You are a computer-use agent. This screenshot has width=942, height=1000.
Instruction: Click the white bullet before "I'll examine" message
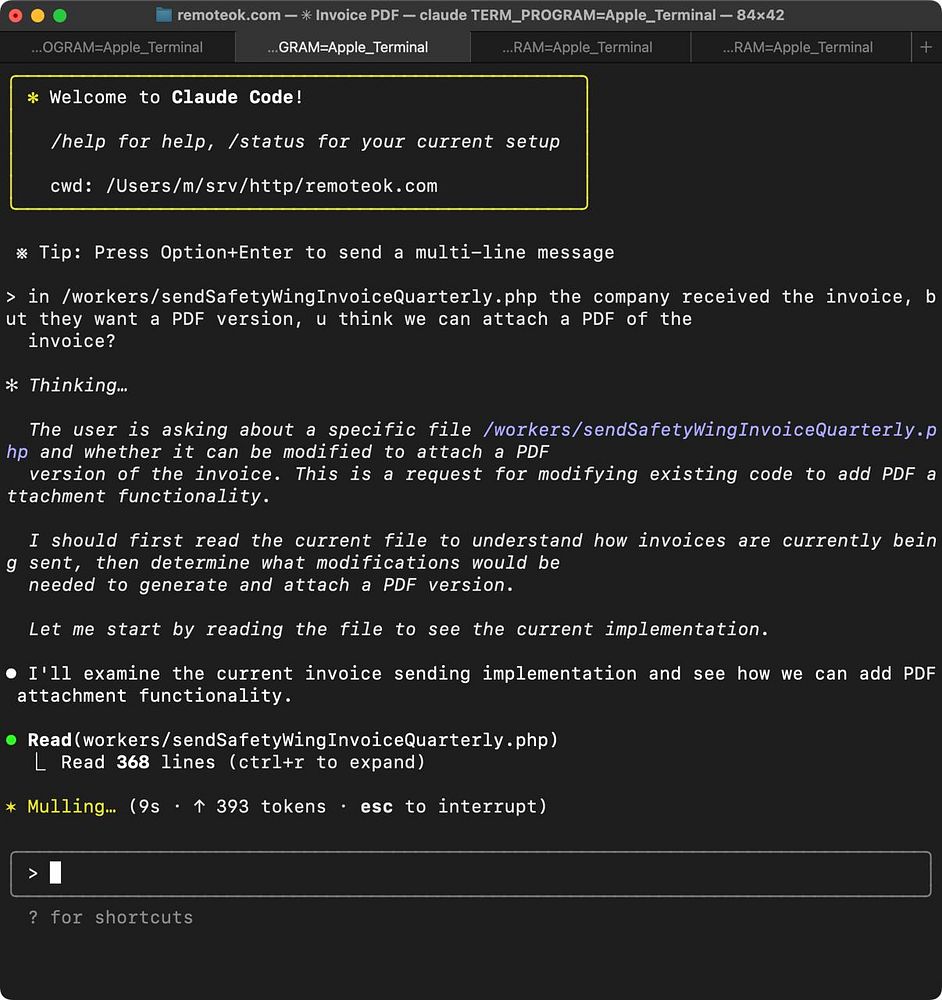click(x=12, y=674)
